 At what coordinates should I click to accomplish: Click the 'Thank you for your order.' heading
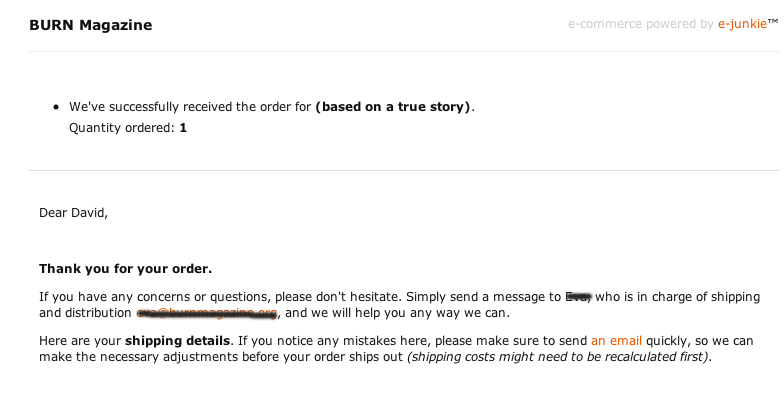click(x=125, y=269)
